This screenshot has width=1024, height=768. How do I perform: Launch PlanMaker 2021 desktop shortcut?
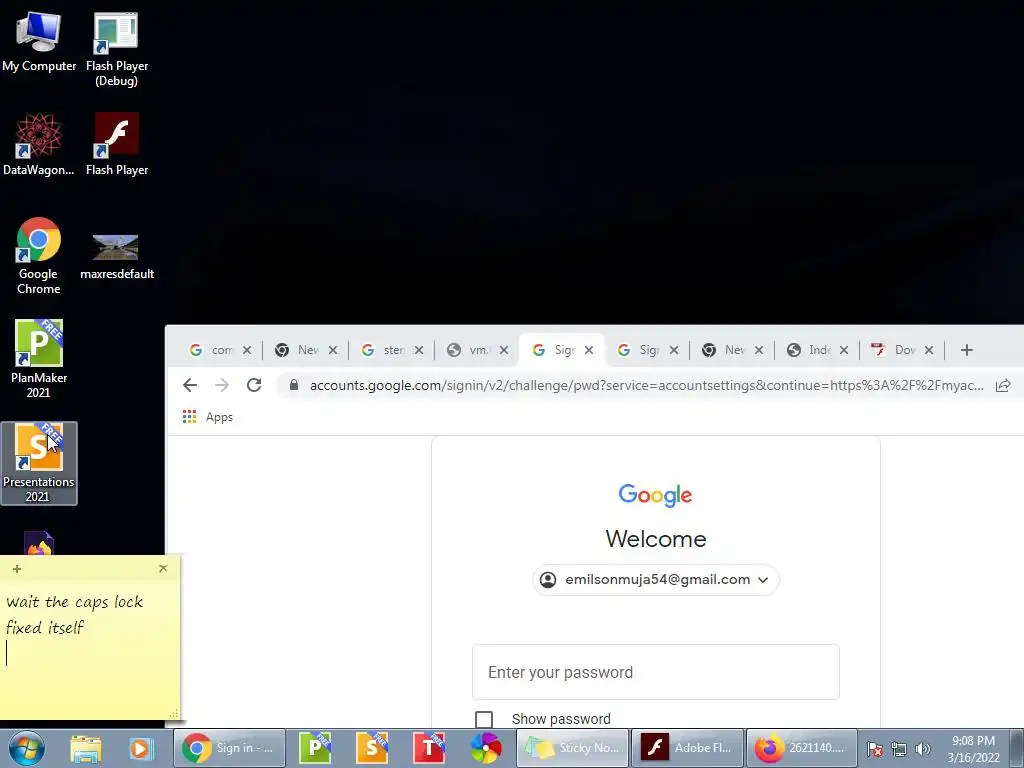click(x=39, y=359)
